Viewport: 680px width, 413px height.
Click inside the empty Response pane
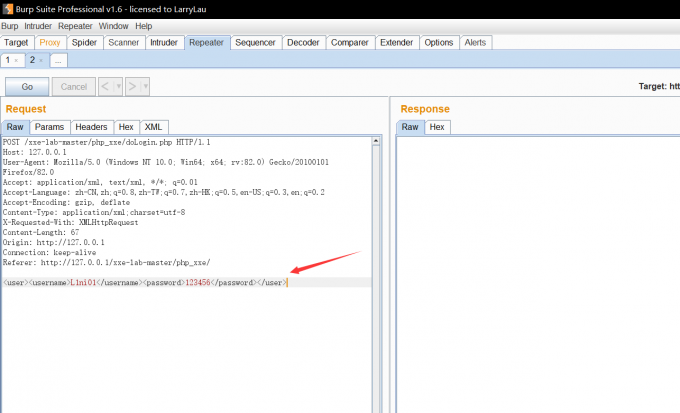pyautogui.click(x=538, y=273)
